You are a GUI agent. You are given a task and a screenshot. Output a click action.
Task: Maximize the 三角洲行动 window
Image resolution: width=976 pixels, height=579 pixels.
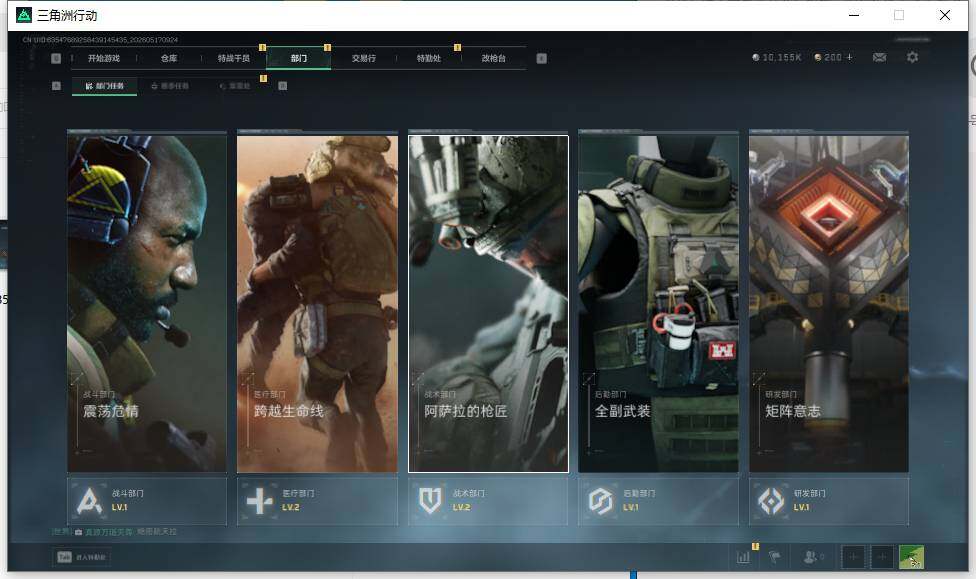[899, 15]
